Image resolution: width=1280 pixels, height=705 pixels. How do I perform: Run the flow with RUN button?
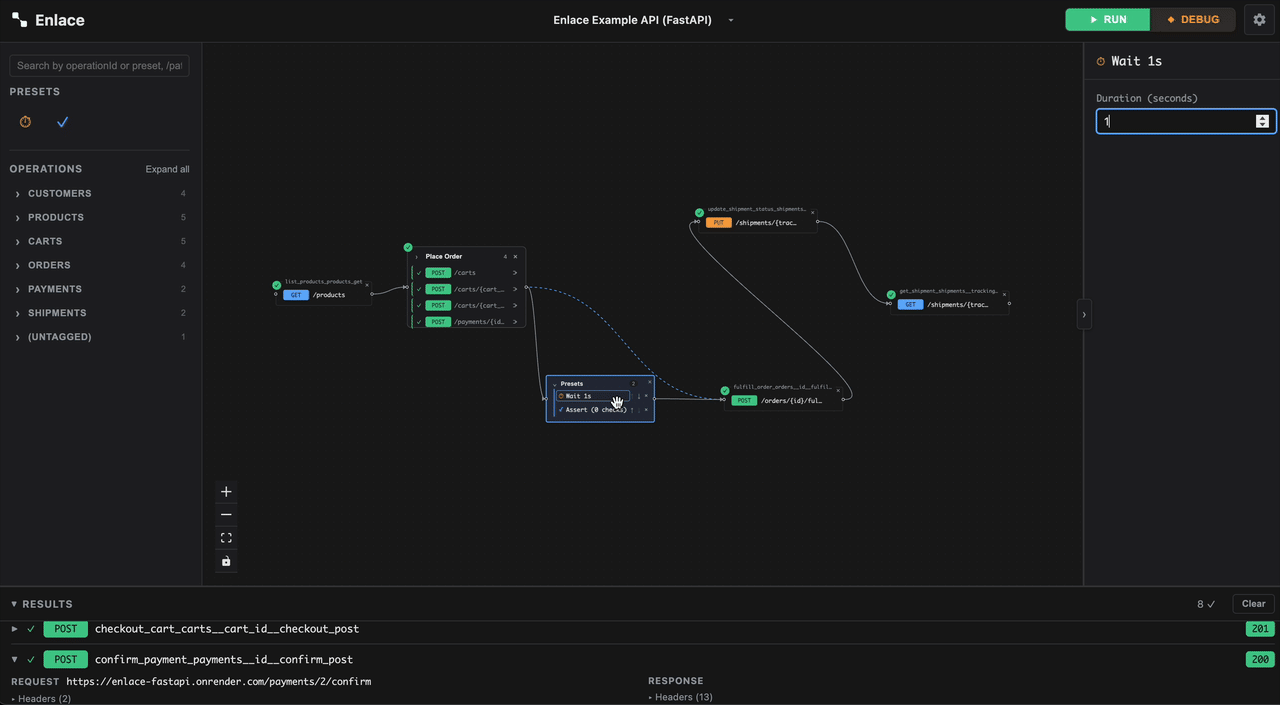tap(1107, 20)
